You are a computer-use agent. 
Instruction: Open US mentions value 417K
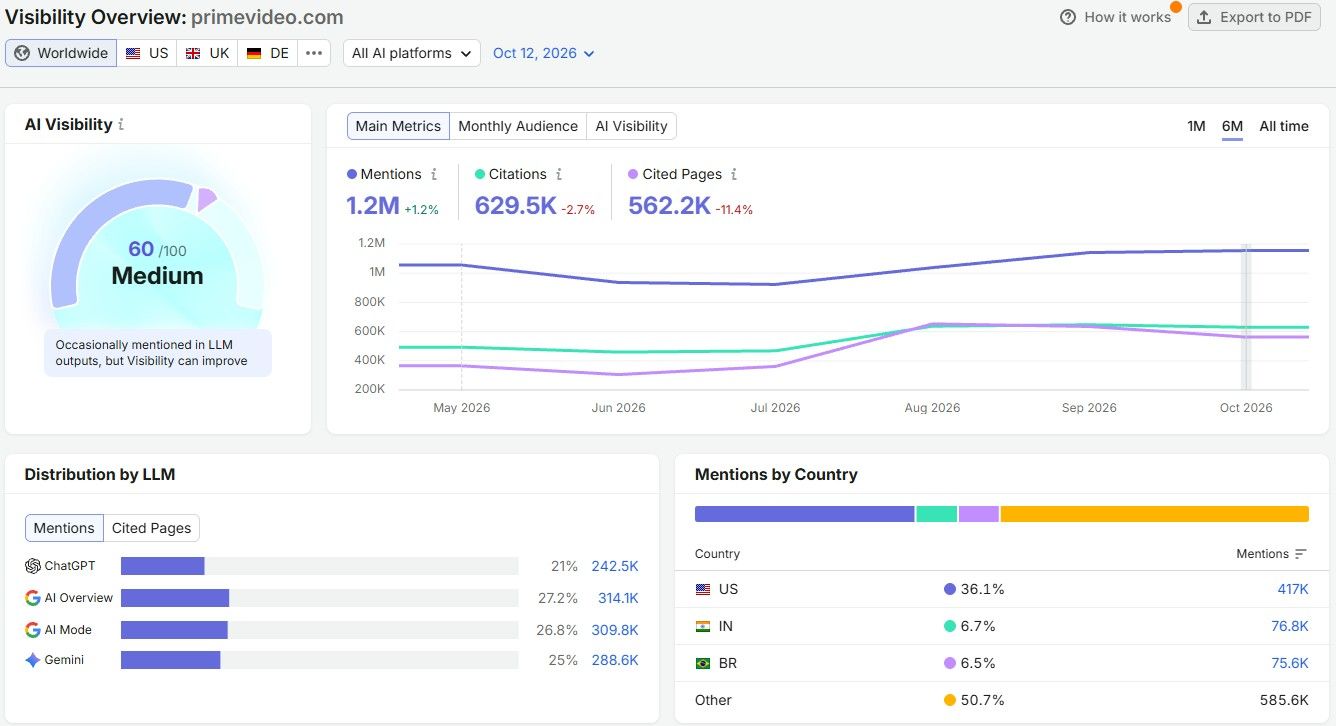(x=1293, y=589)
